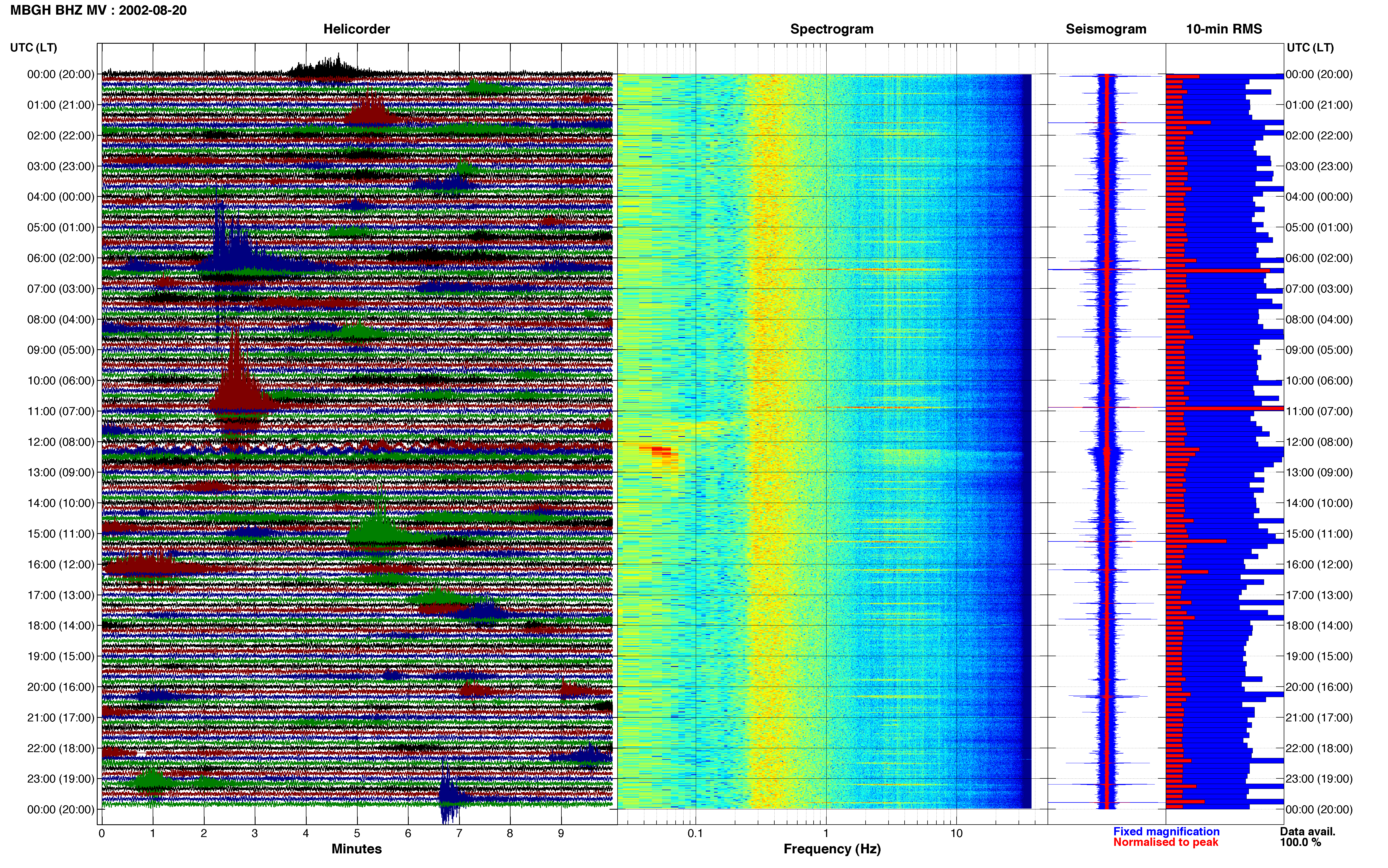The width and height of the screenshot is (1388, 868).
Task: Click the 07:00 (03:00) label on the left axis
Action: coord(61,289)
